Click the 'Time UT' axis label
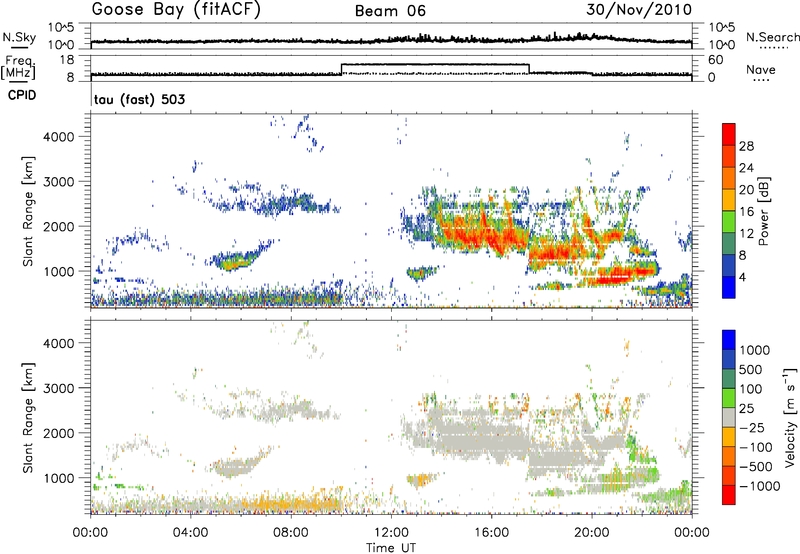Image resolution: width=800 pixels, height=554 pixels. (x=391, y=548)
